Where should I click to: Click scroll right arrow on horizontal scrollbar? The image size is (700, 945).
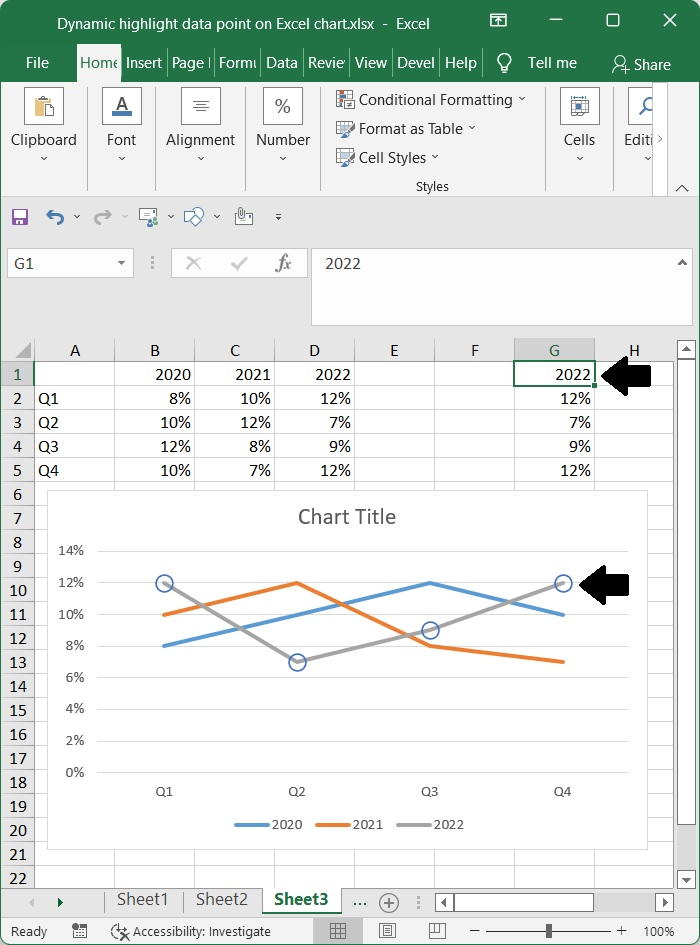point(664,902)
